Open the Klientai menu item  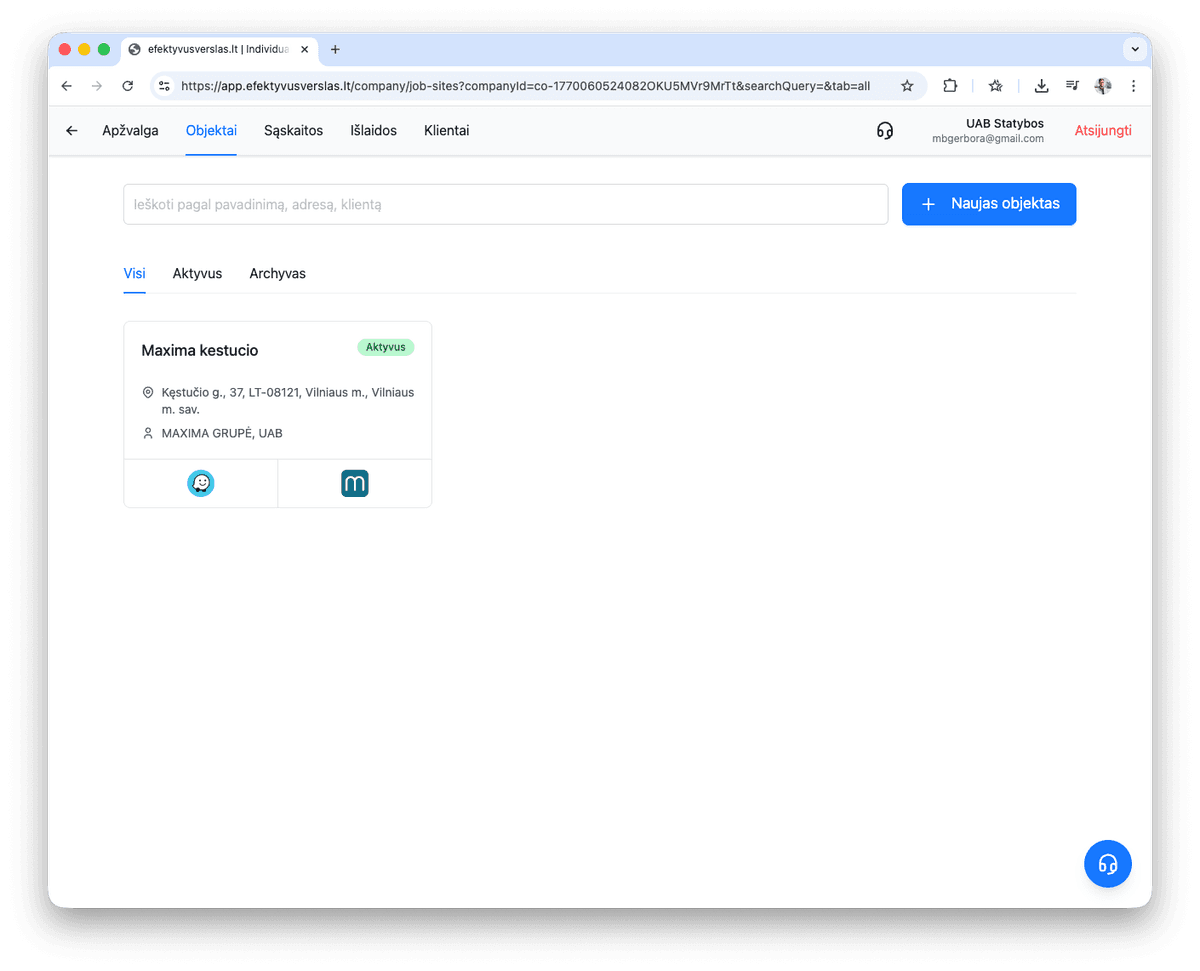pos(447,131)
